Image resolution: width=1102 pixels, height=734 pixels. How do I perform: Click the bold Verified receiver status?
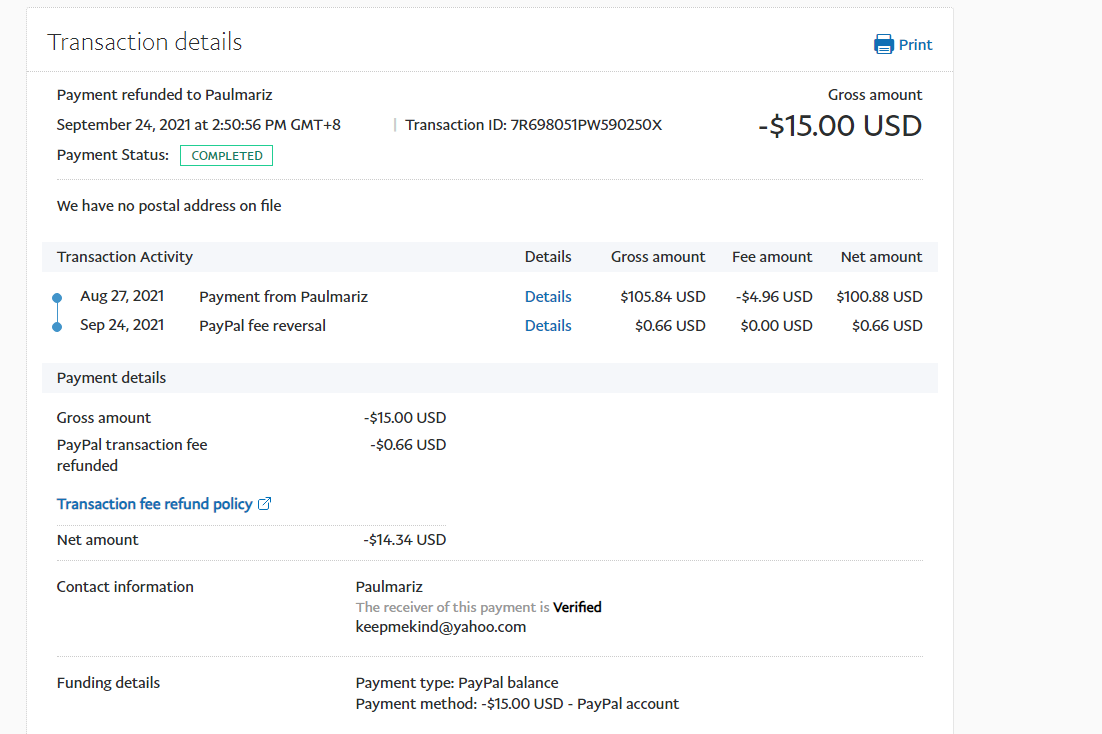point(577,607)
